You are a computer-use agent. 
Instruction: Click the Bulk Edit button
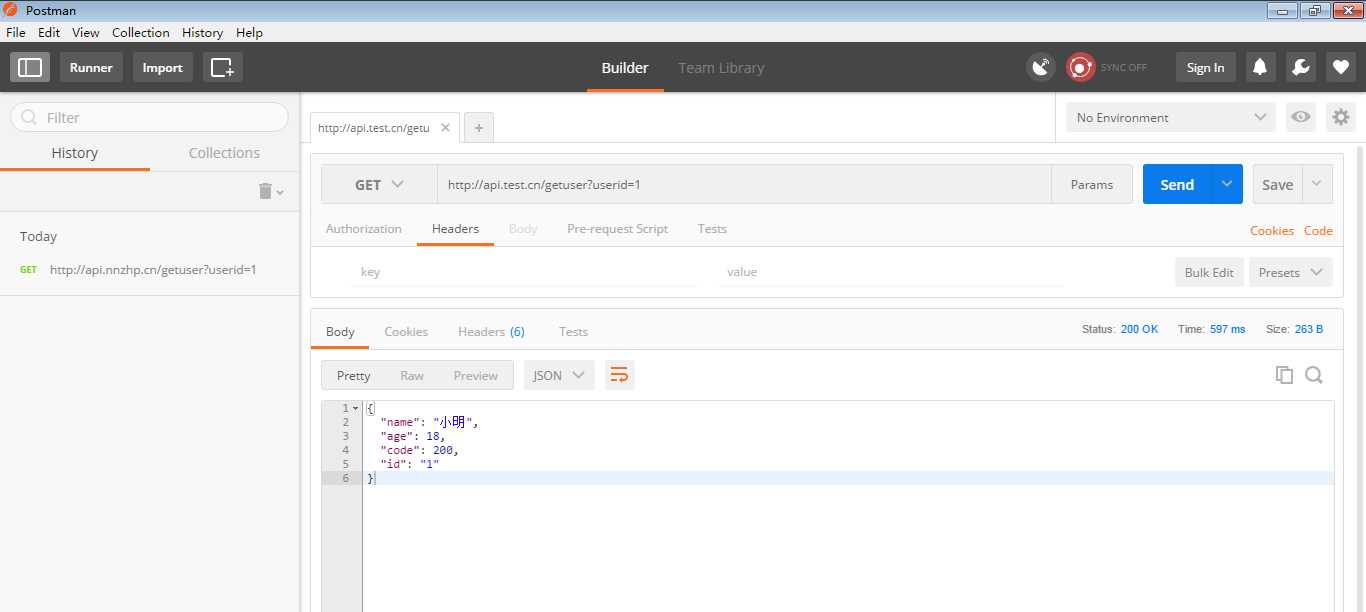point(1209,272)
